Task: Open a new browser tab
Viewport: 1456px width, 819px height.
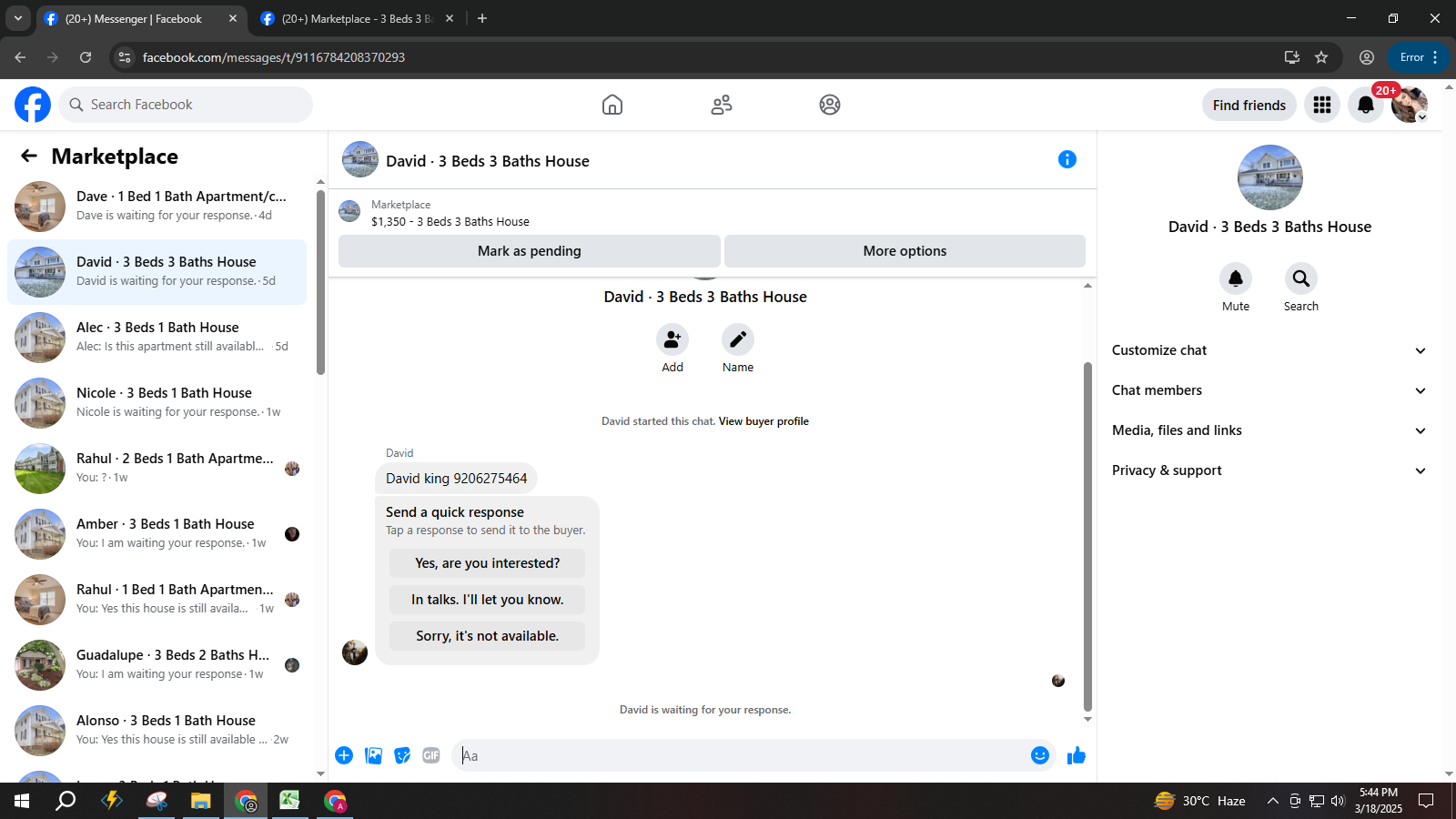Action: click(482, 18)
